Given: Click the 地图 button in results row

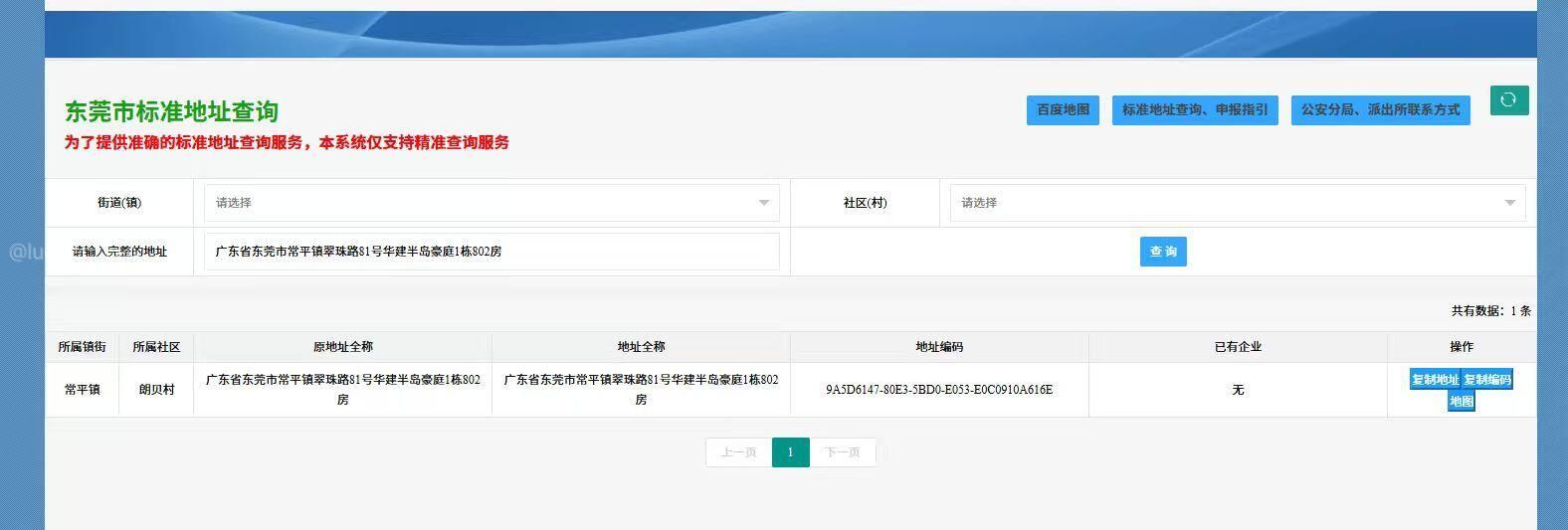Looking at the screenshot, I should point(1461,402).
